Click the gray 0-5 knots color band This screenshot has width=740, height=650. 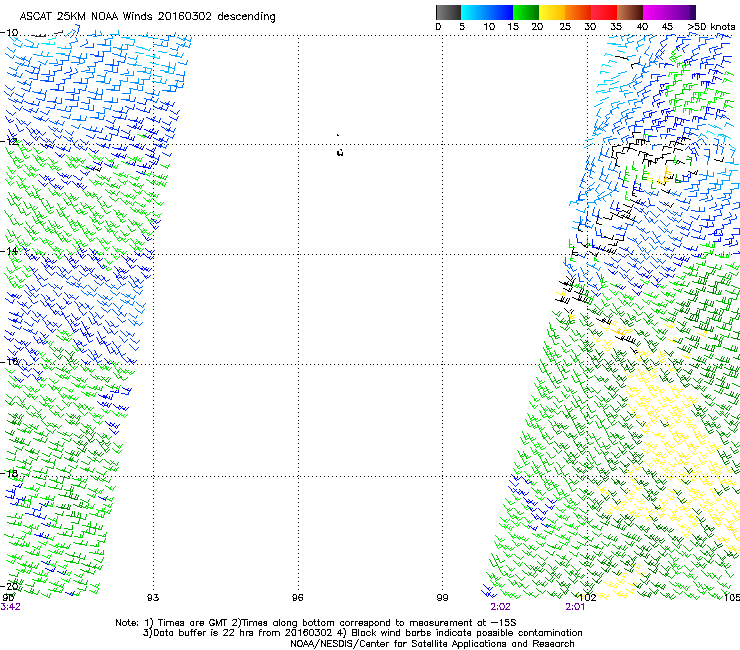448,12
